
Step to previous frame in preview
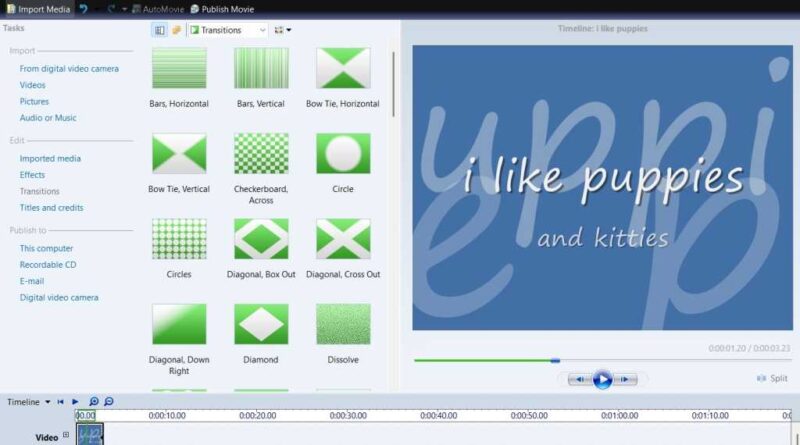[579, 379]
